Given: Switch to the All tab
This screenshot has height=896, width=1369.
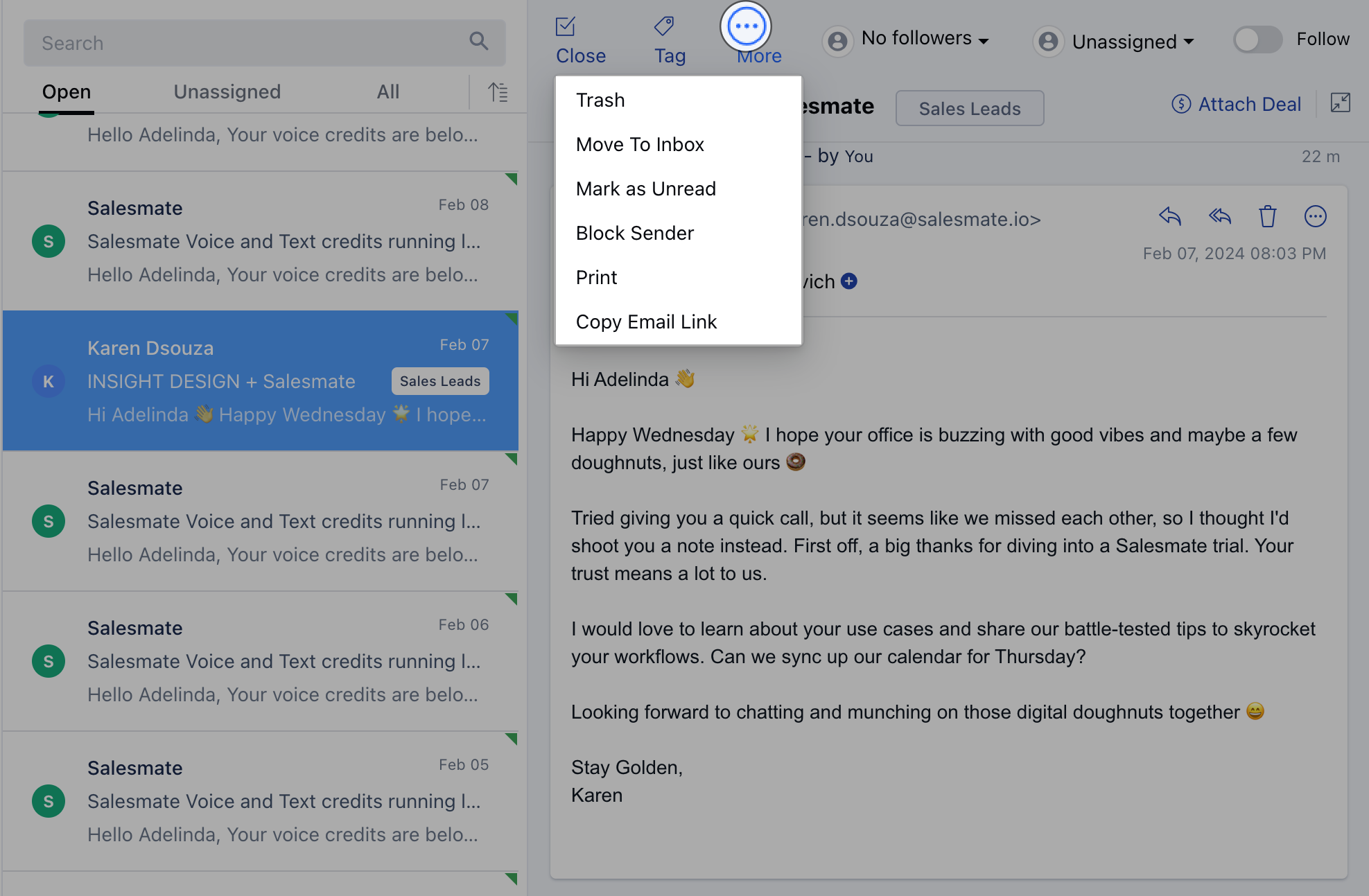Looking at the screenshot, I should coord(388,92).
